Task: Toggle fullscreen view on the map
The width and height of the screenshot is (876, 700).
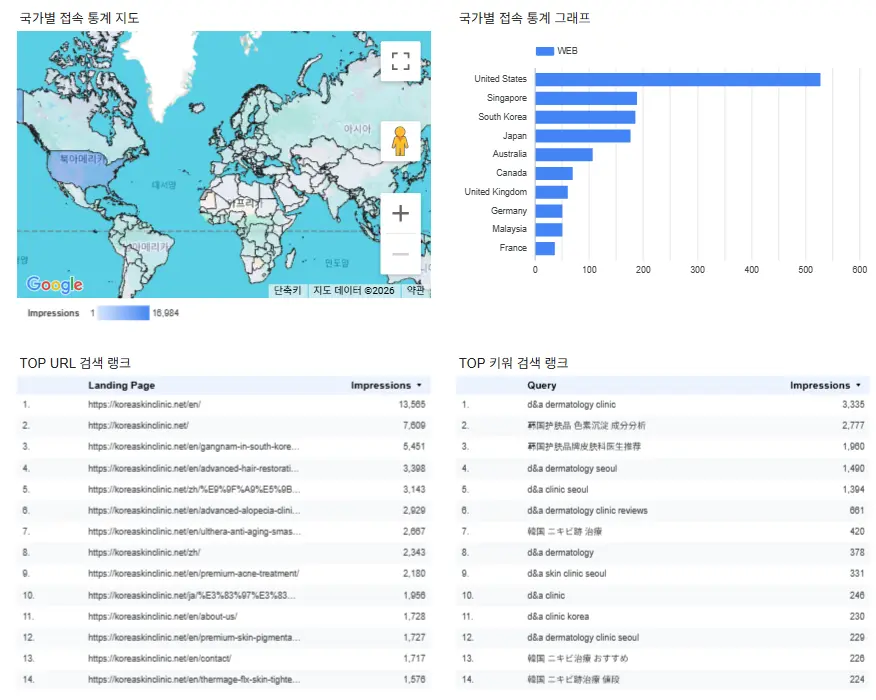Action: [x=400, y=61]
